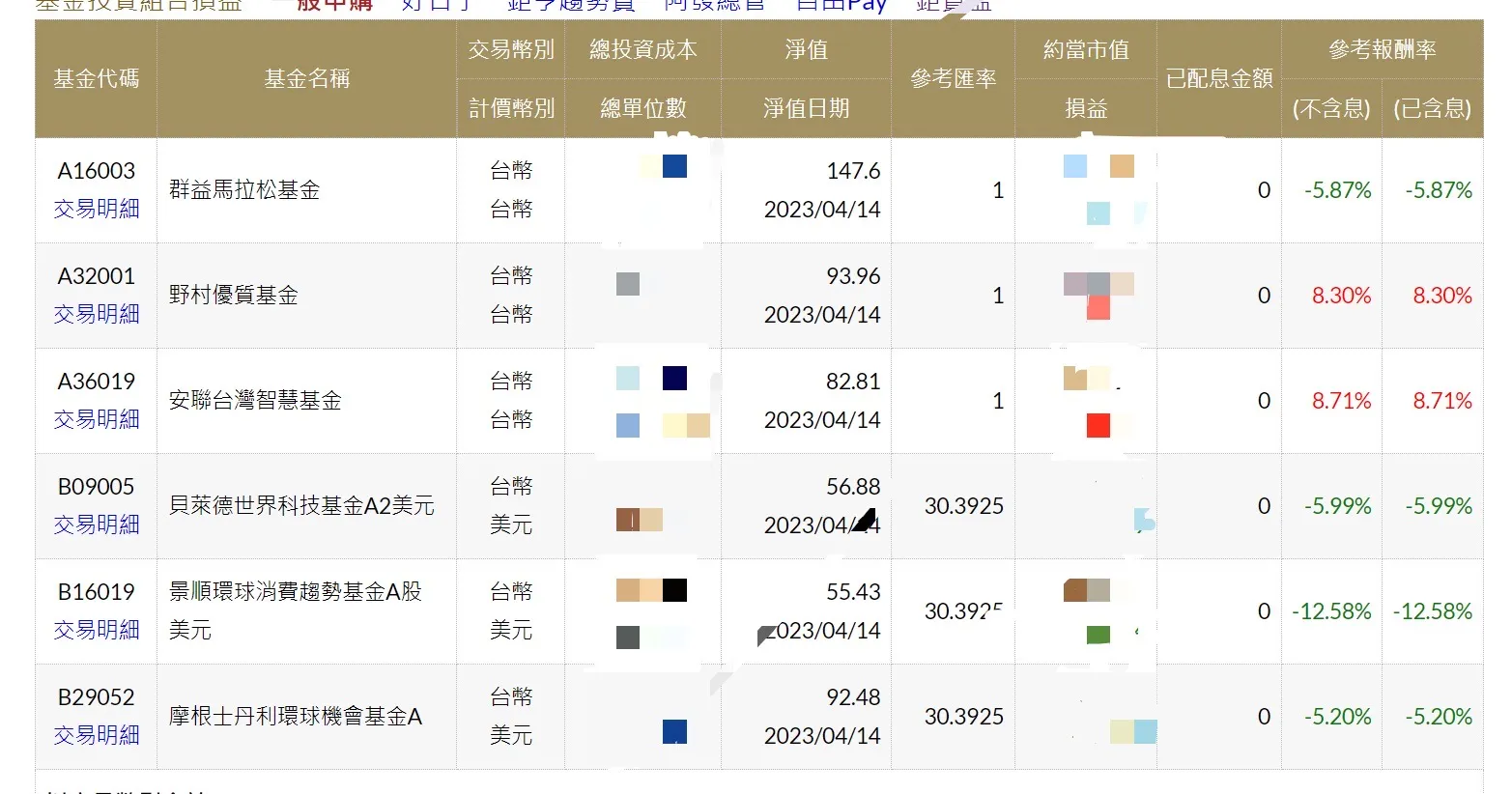
Task: Select fund code A16003
Action: pos(97,171)
